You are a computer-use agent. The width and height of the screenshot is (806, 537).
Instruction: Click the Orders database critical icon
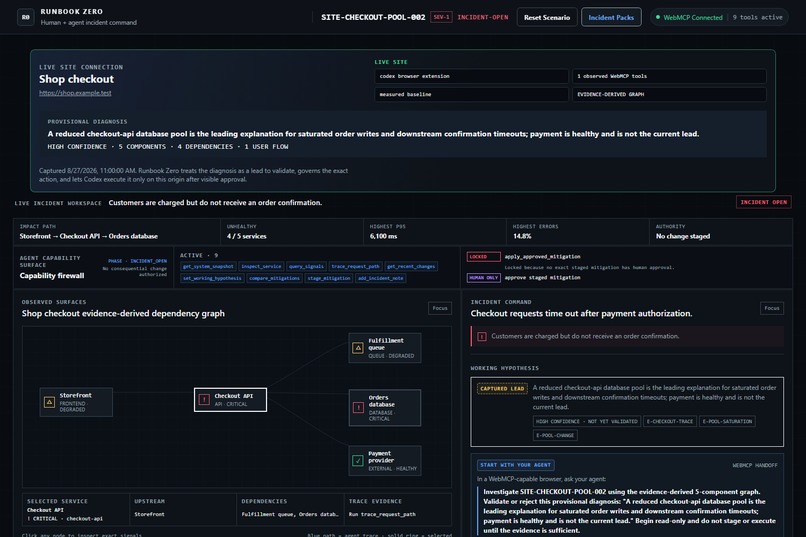[x=358, y=408]
